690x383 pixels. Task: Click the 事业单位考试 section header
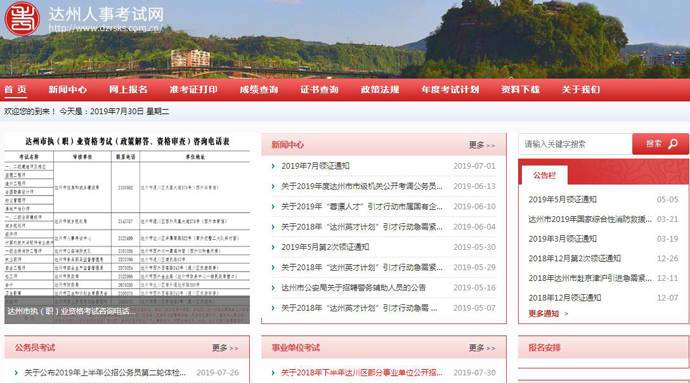[296, 348]
